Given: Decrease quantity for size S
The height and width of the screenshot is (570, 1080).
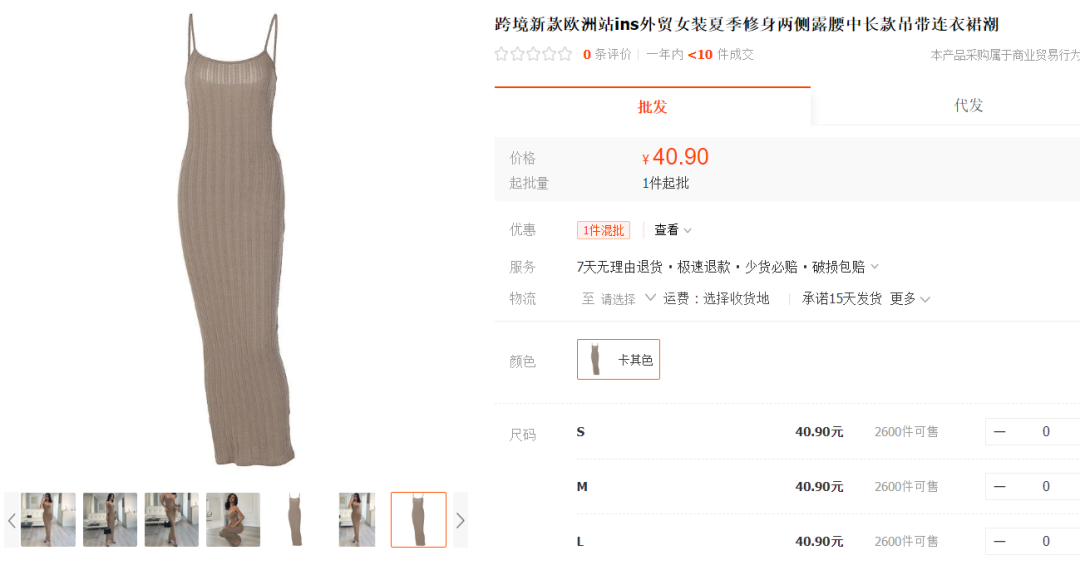Looking at the screenshot, I should [x=999, y=432].
